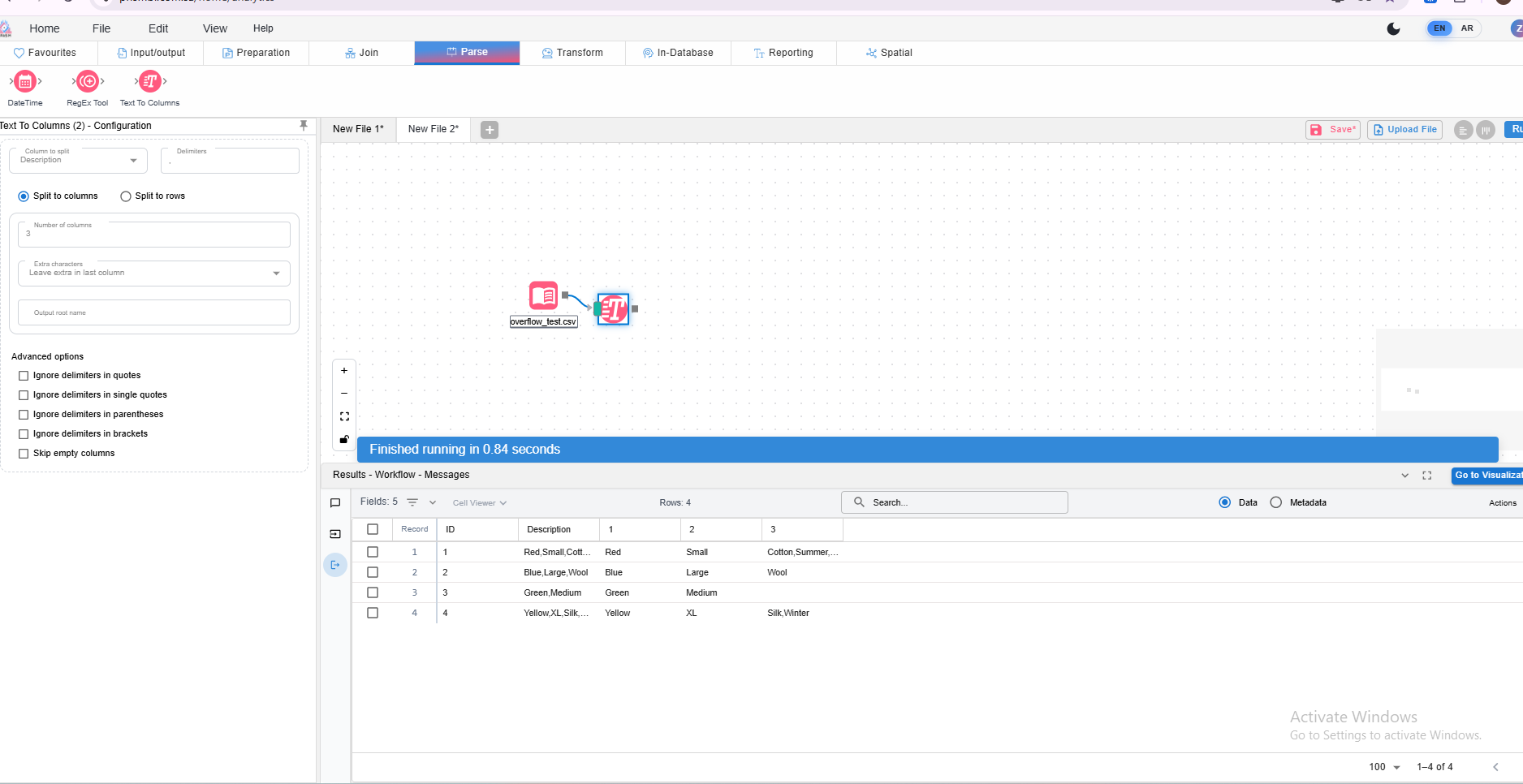1523x784 pixels.
Task: Click the Upload File button
Action: click(x=1404, y=130)
